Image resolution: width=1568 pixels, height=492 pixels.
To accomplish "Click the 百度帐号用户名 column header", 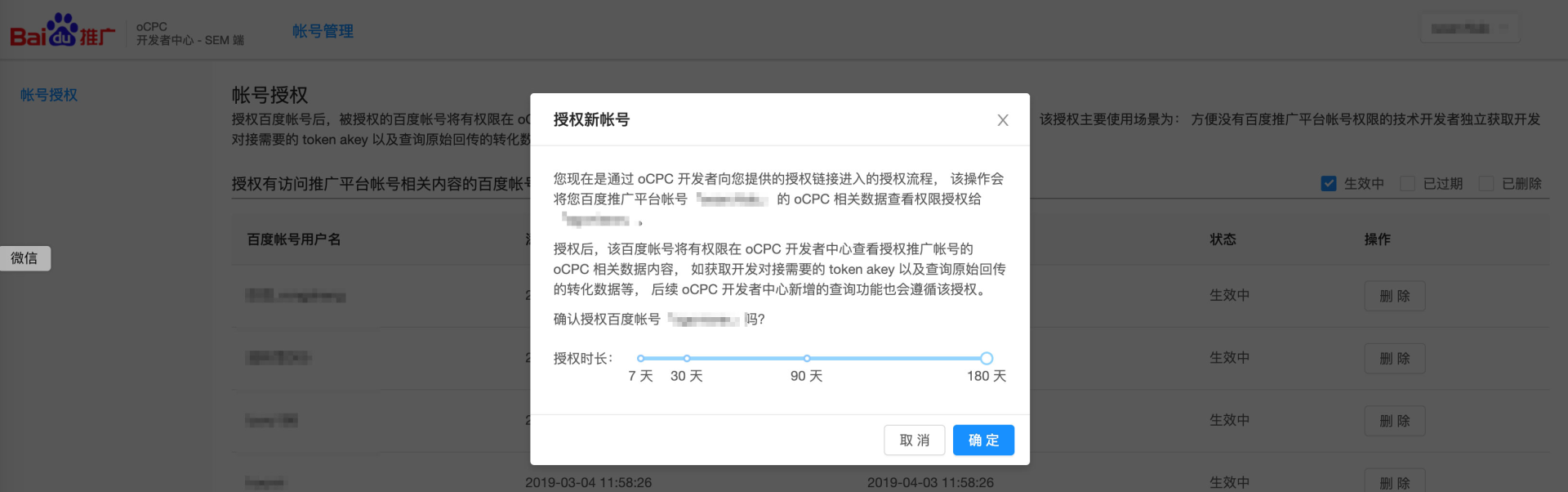I will [x=294, y=239].
